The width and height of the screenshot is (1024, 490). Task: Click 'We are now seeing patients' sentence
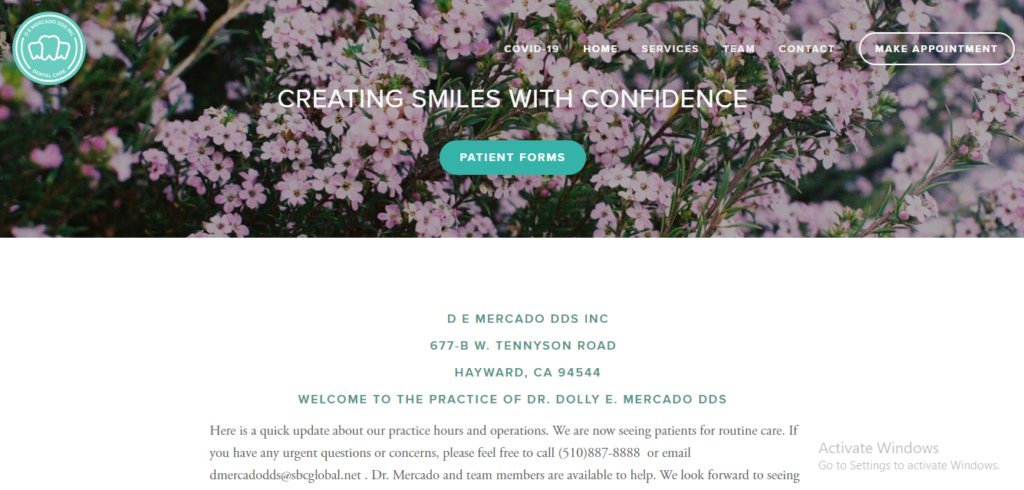pyautogui.click(x=667, y=431)
